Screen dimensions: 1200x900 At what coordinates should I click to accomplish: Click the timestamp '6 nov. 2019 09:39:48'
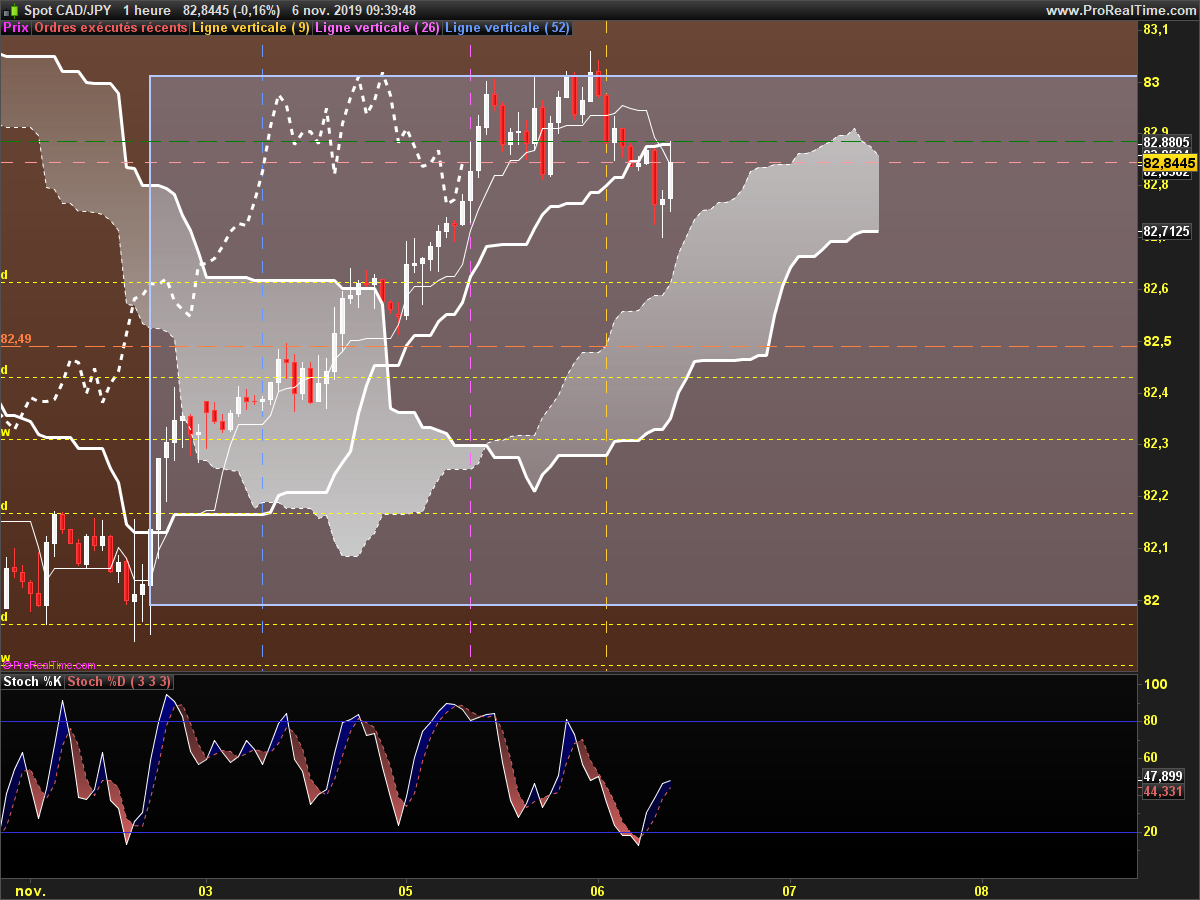pyautogui.click(x=353, y=10)
